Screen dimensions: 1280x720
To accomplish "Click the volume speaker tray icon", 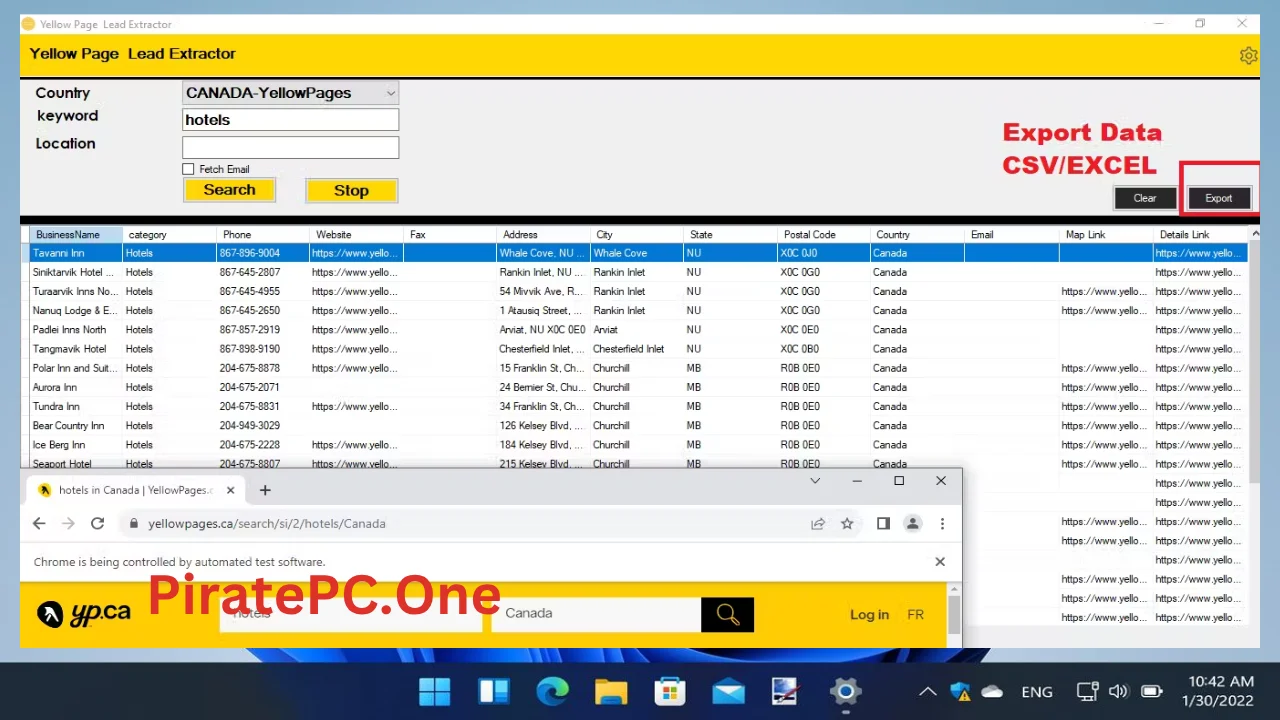I will click(x=1118, y=692).
